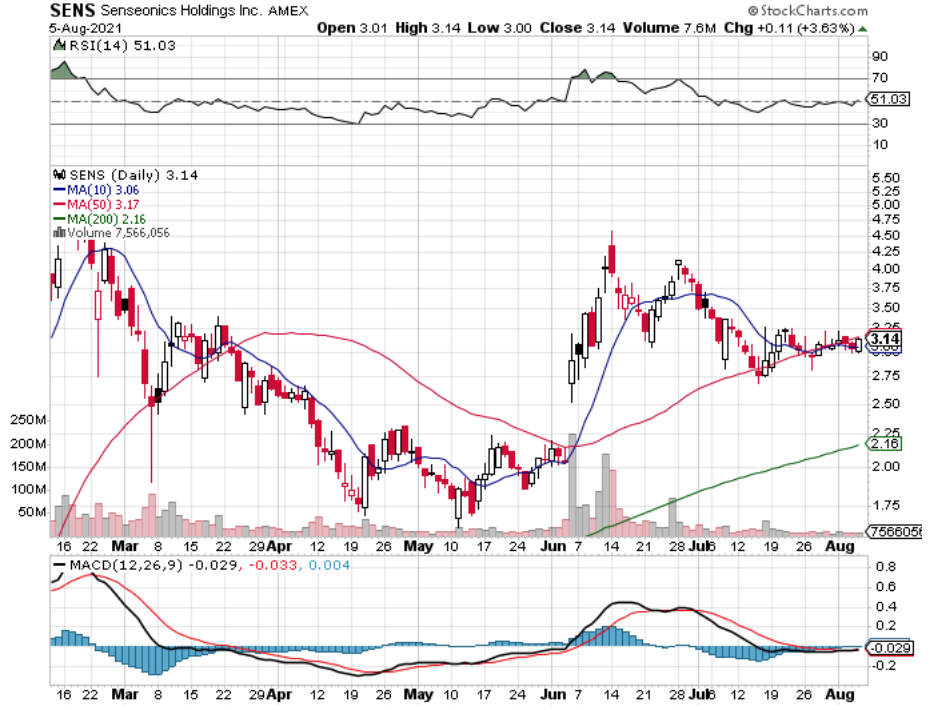
Task: Click the green up arrow after the Chg value
Action: [x=863, y=29]
